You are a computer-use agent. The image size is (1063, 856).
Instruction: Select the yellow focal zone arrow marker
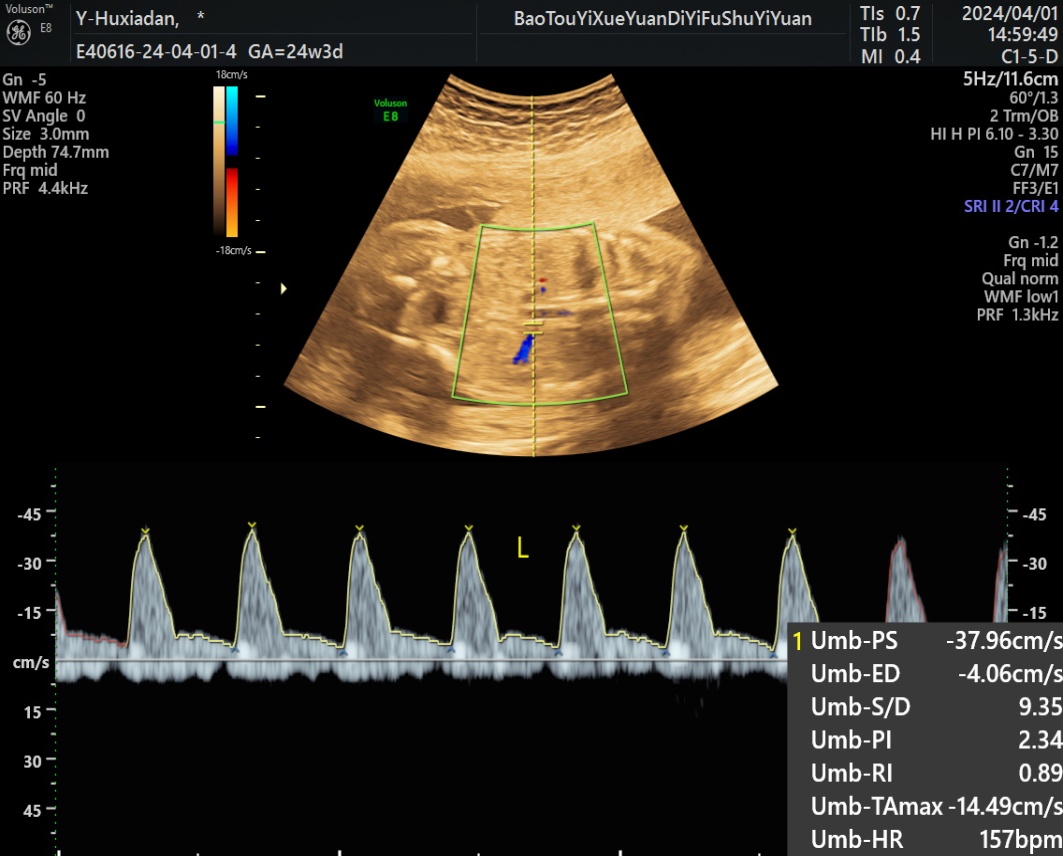point(284,289)
